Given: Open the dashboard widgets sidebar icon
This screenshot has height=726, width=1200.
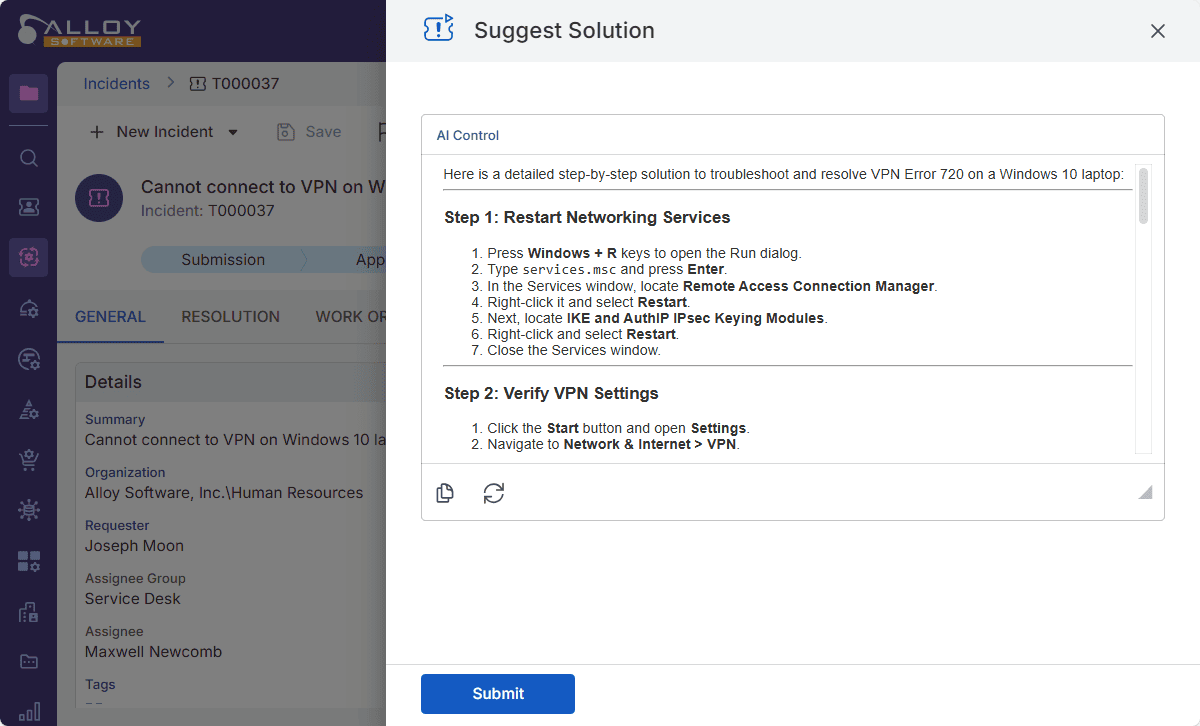Looking at the screenshot, I should point(29,562).
